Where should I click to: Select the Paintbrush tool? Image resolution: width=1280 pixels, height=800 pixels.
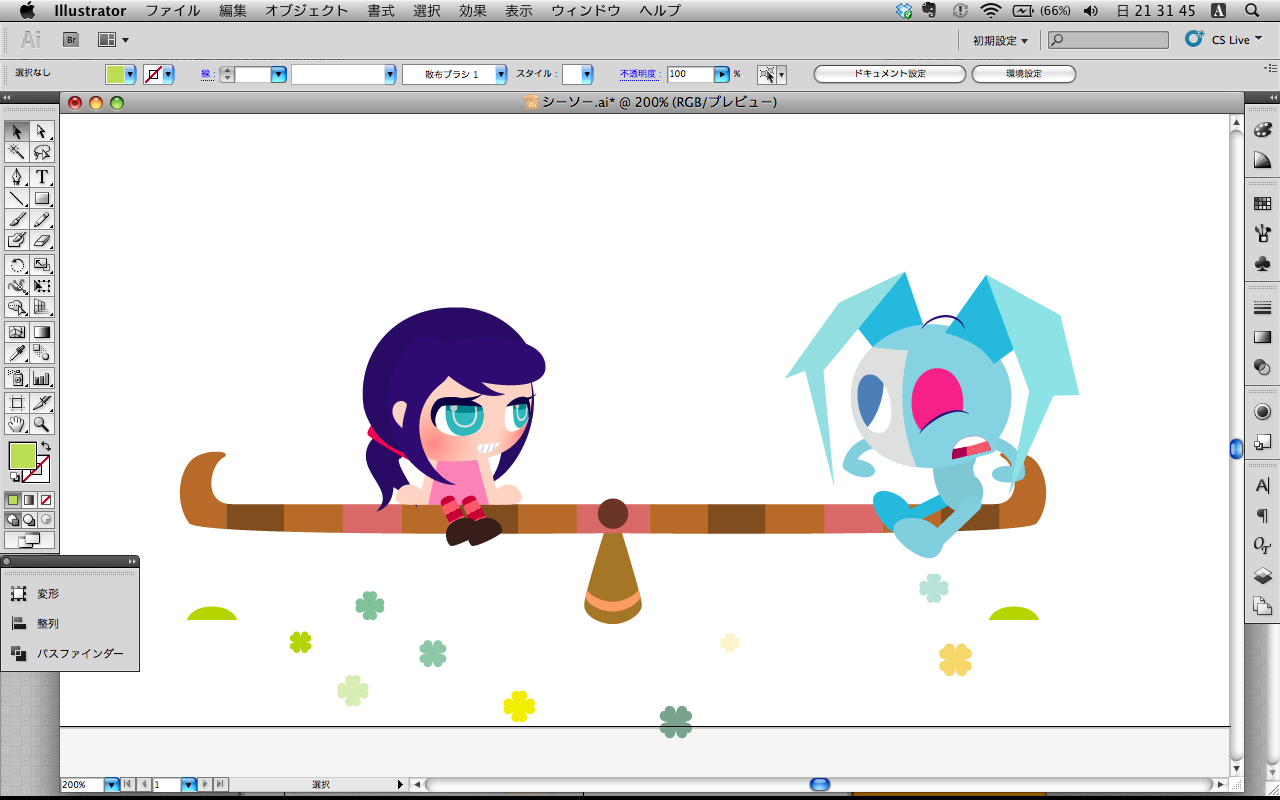click(x=17, y=219)
